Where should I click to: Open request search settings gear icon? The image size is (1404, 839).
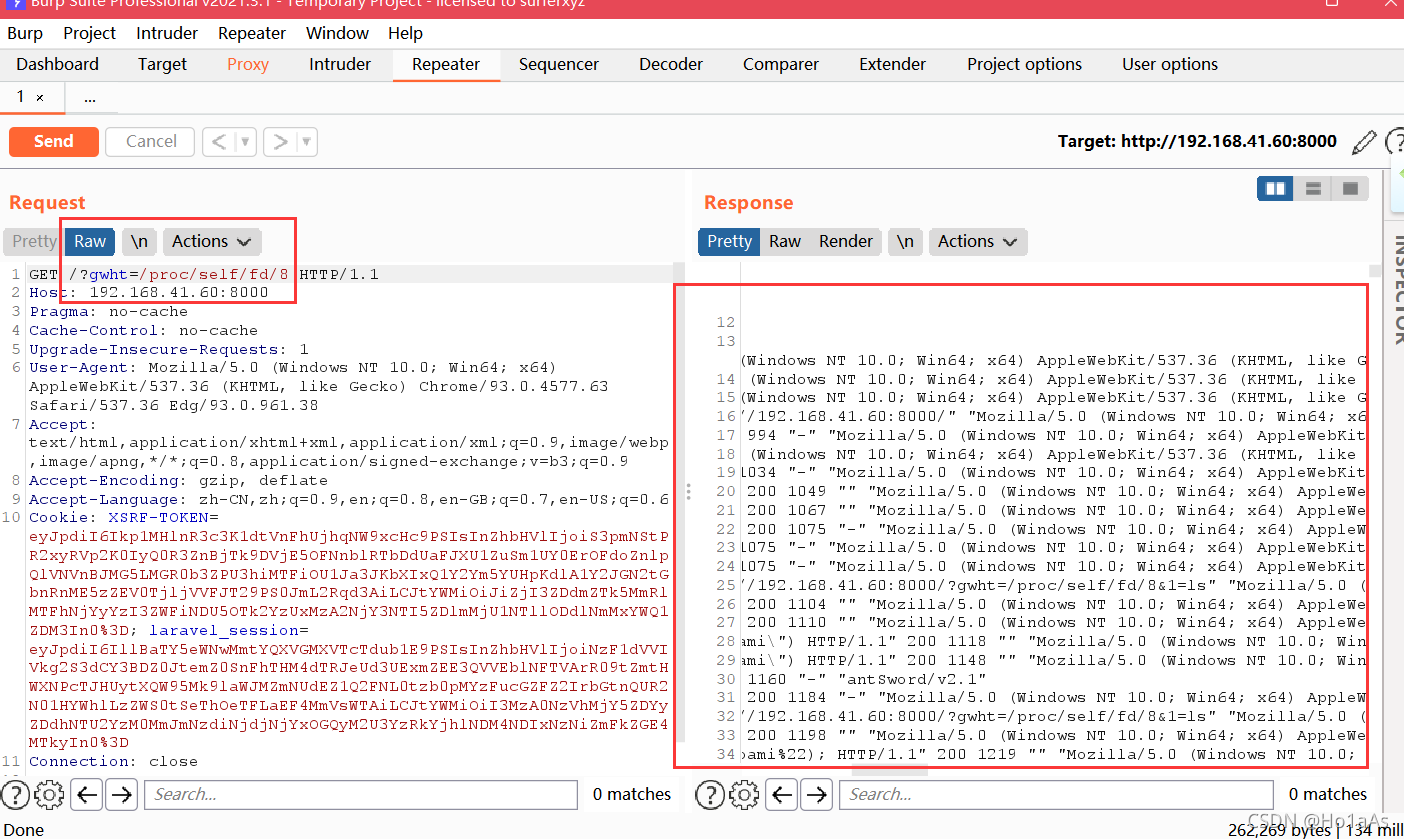click(48, 795)
